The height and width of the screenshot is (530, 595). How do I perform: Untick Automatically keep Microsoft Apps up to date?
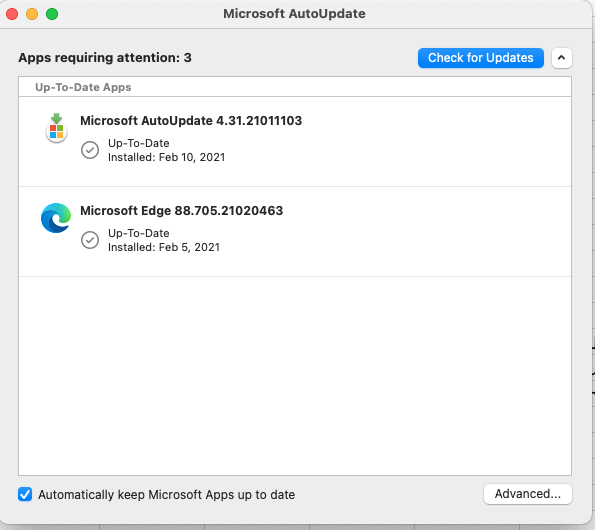pos(25,494)
